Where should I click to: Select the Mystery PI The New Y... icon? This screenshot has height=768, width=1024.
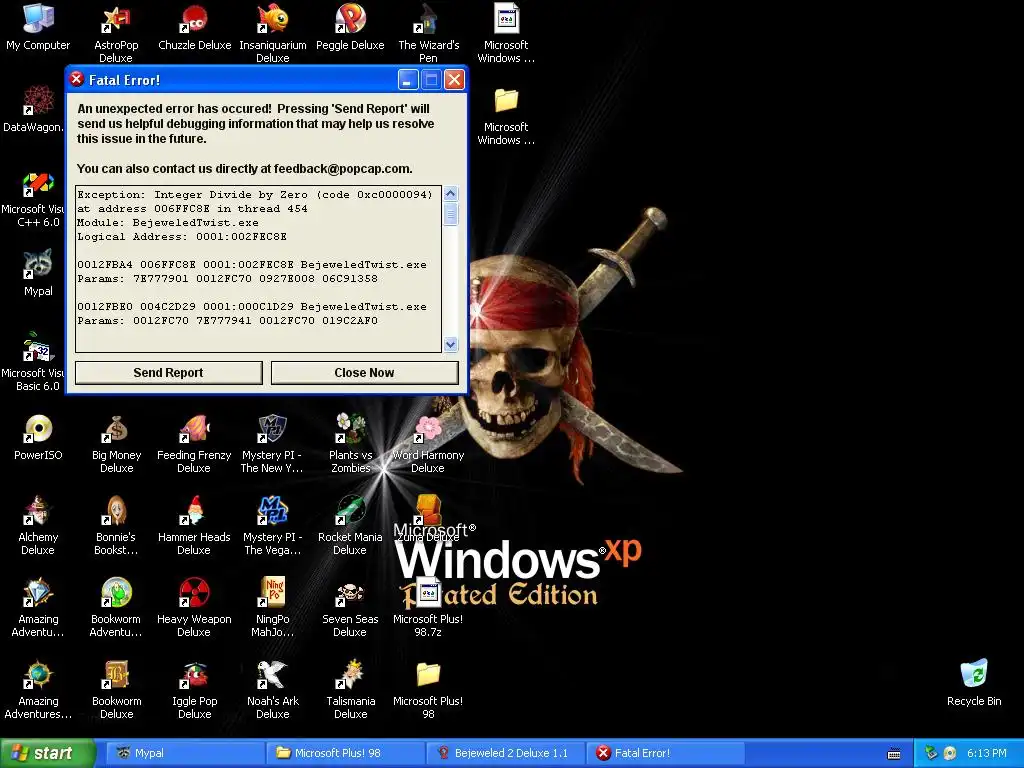[272, 429]
